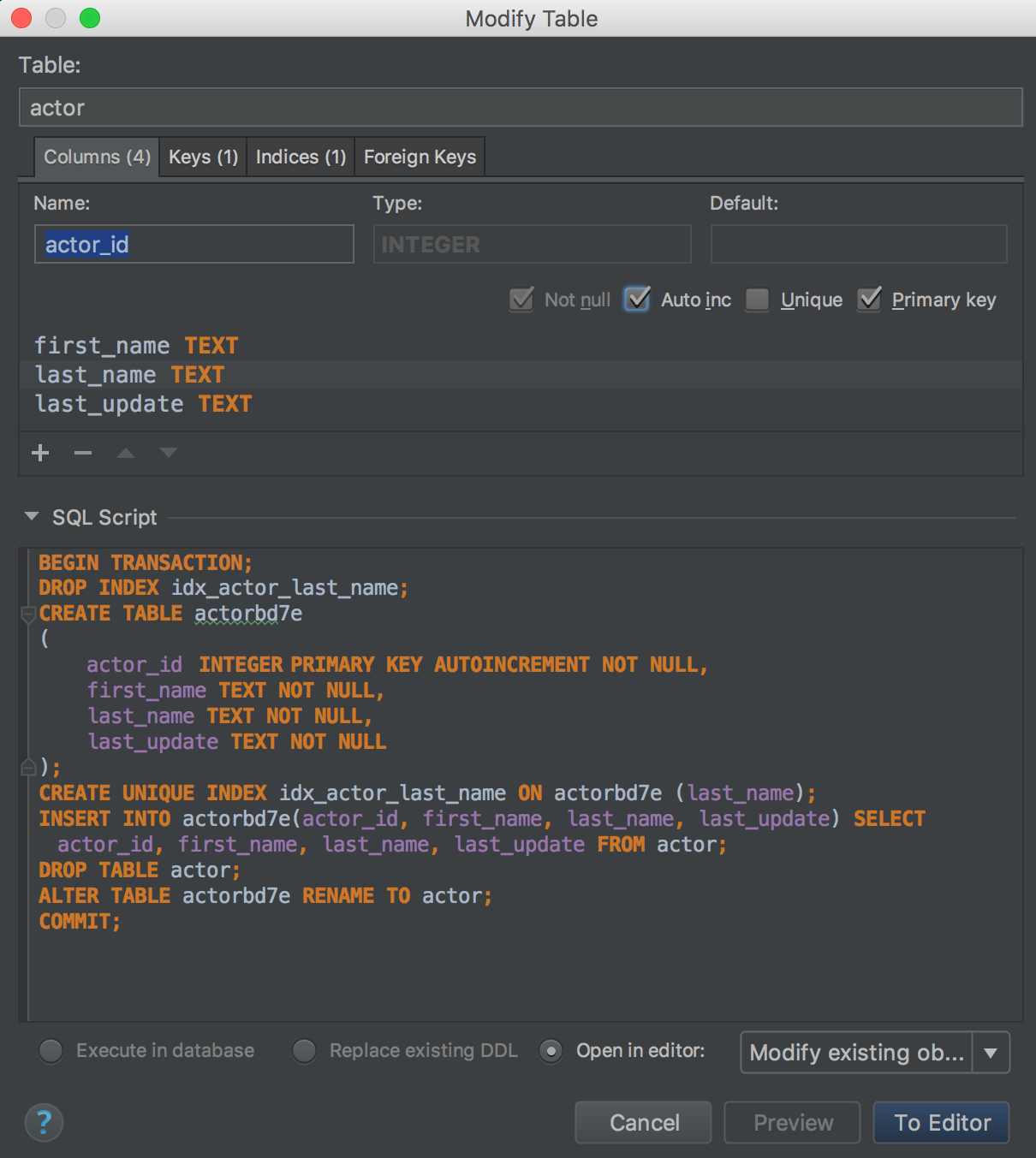Move column up with arrow icon

click(x=126, y=453)
